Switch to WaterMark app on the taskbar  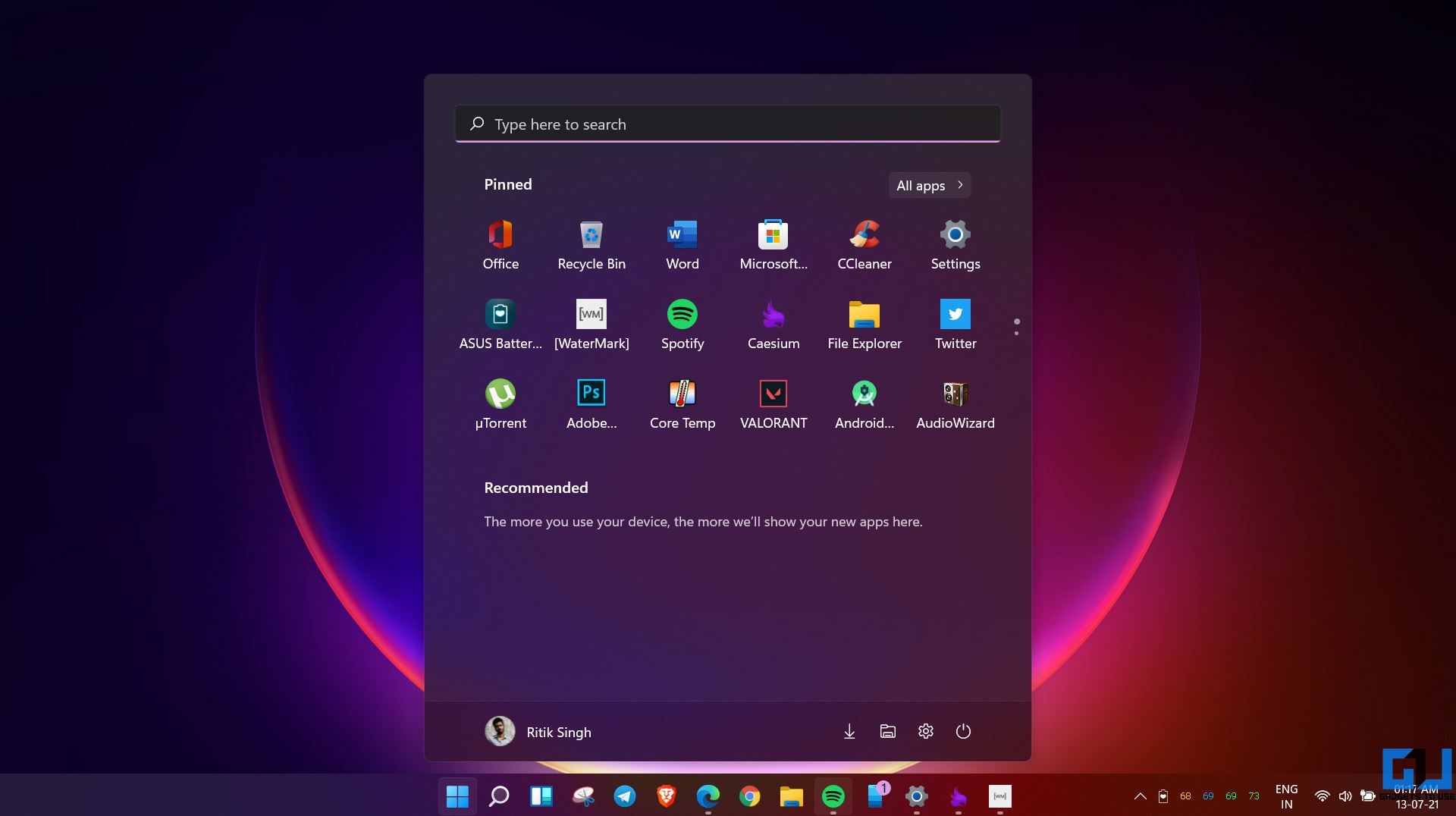coord(999,796)
